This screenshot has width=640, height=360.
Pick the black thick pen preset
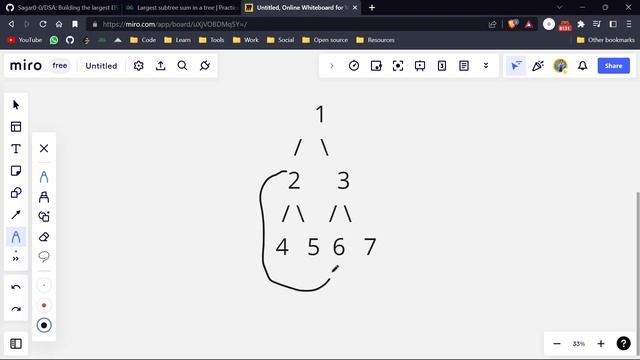click(x=44, y=325)
